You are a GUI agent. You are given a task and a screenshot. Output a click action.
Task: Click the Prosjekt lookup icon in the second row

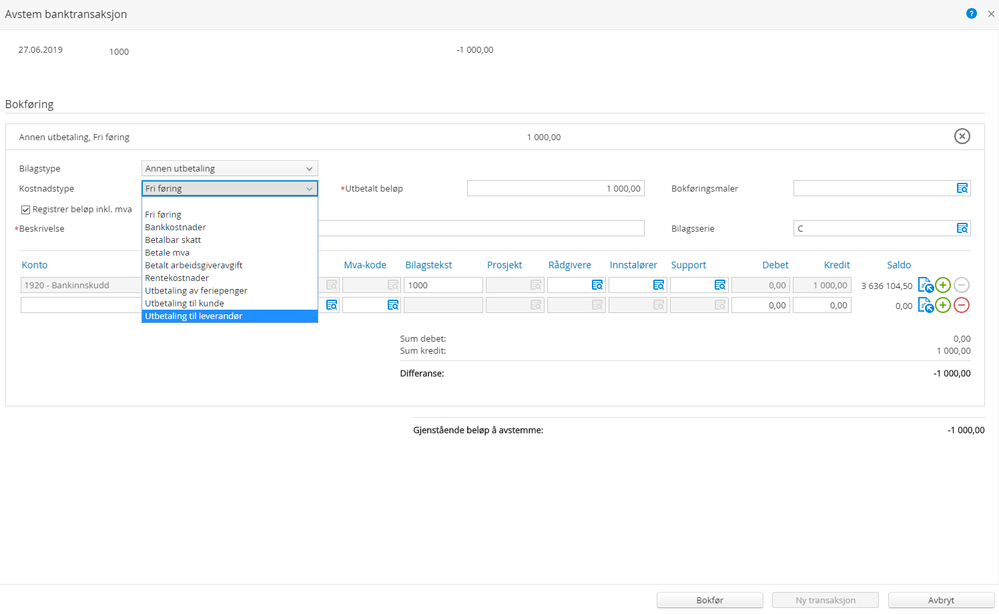click(536, 305)
